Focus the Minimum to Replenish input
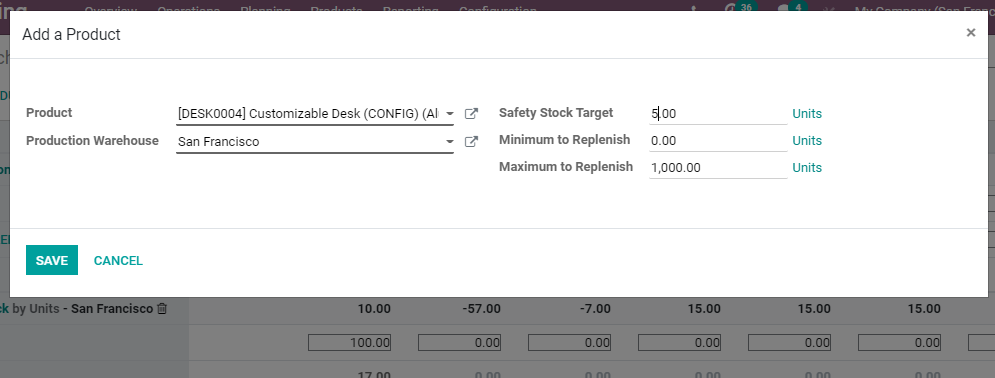 coord(718,141)
